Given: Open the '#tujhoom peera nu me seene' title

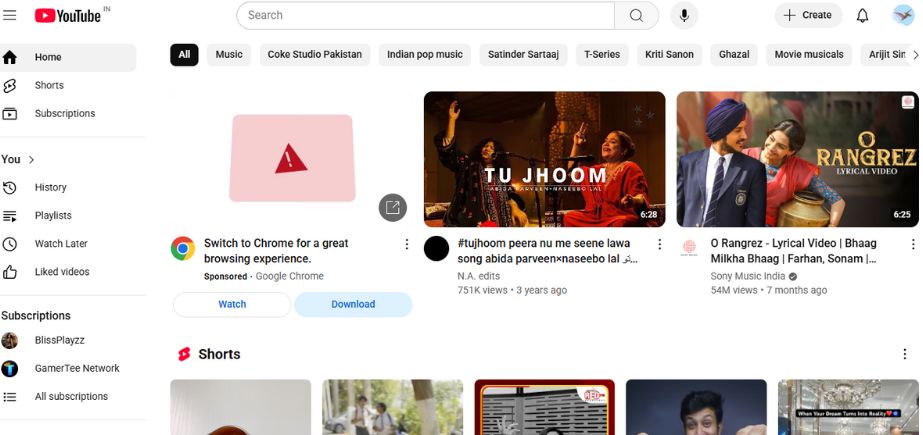Looking at the screenshot, I should 547,251.
